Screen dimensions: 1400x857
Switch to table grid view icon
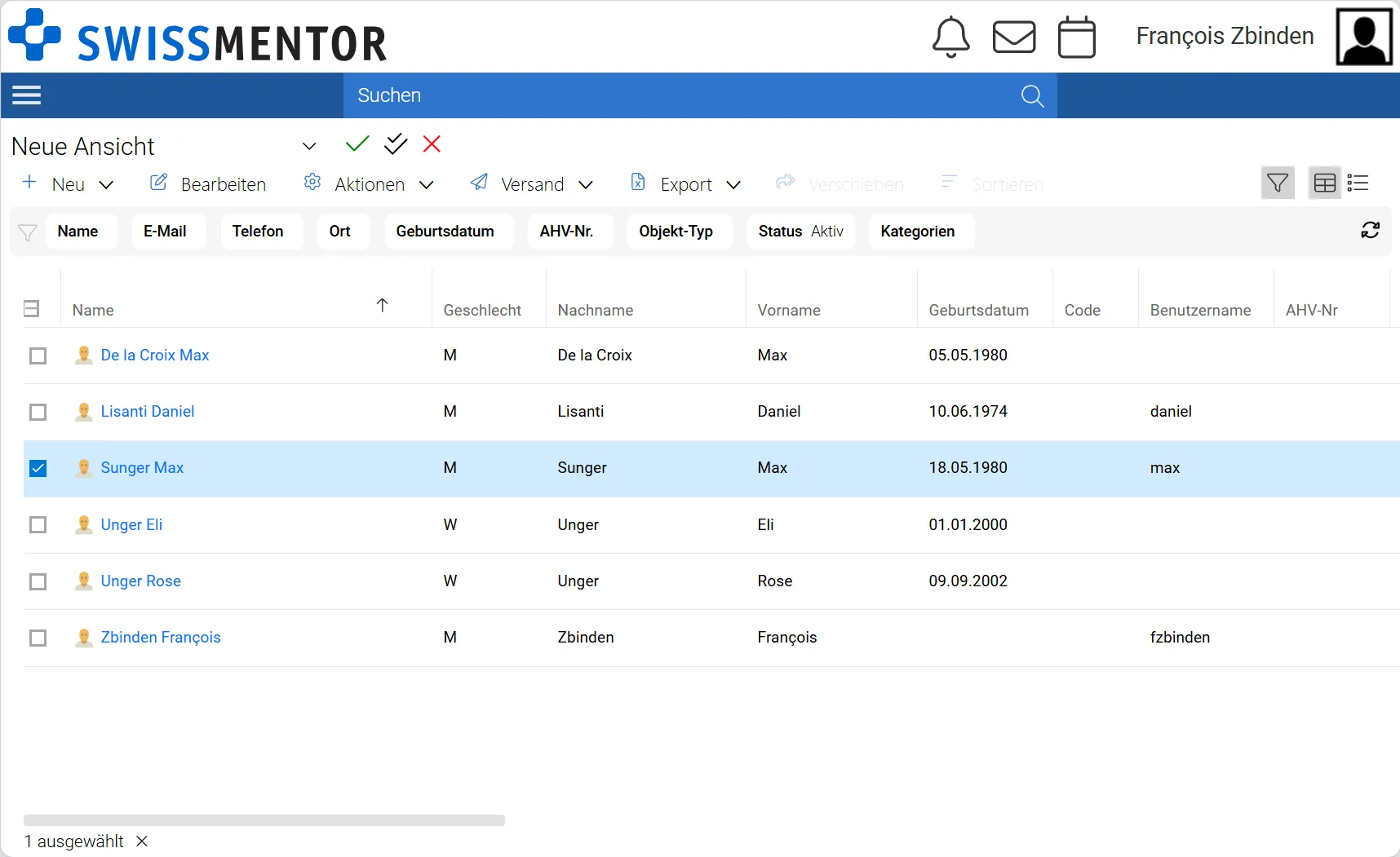1325,183
